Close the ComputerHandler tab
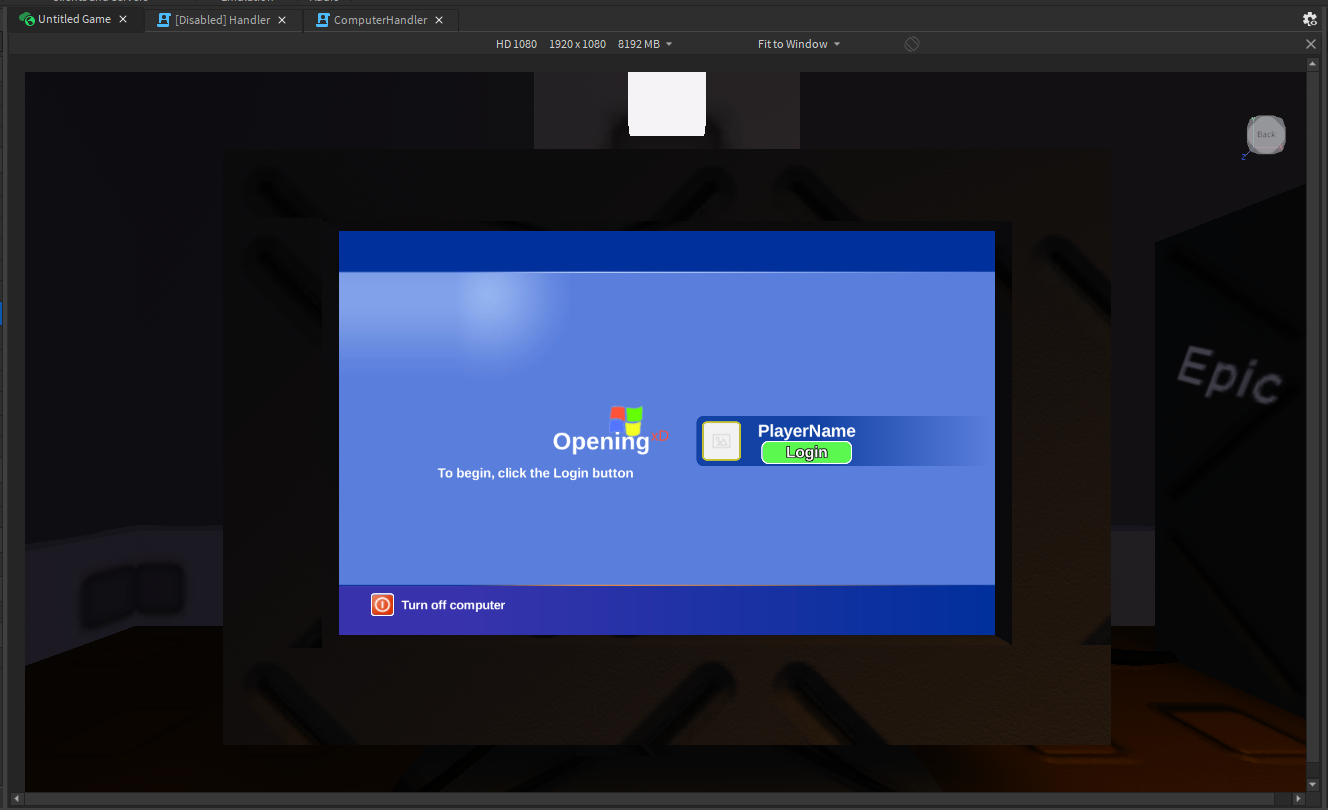 [x=439, y=20]
